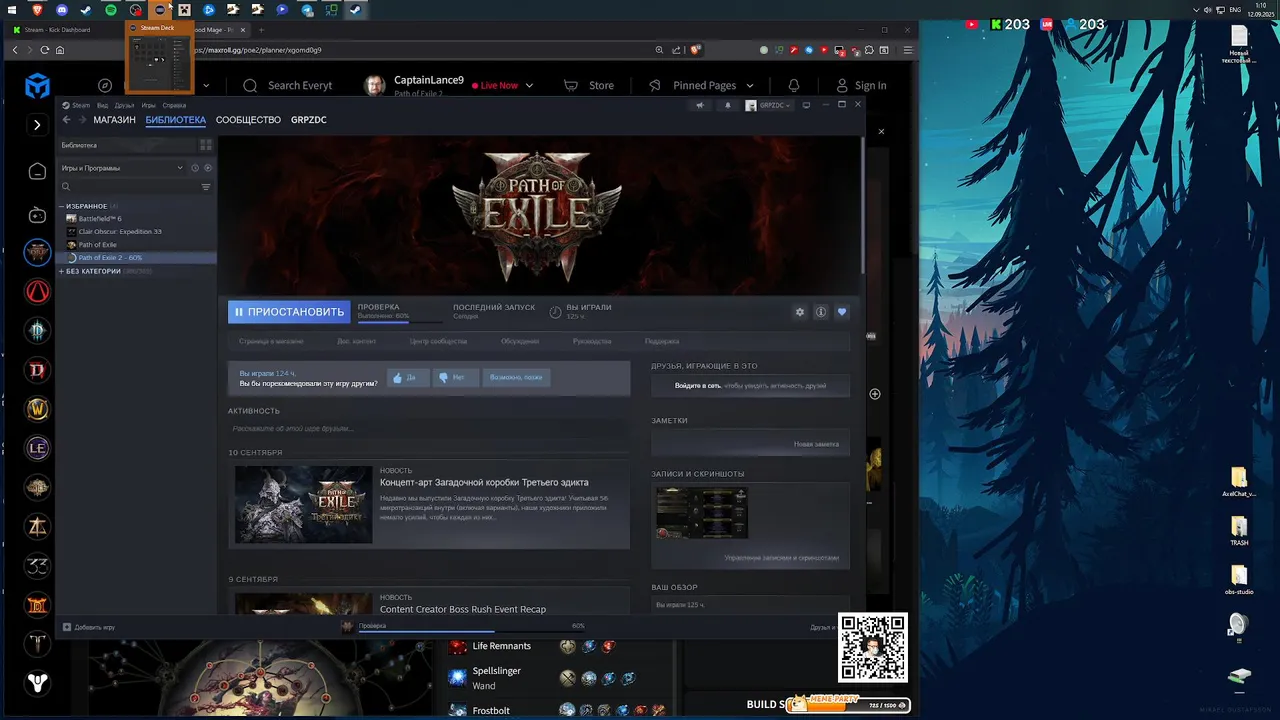Open МАГАЗИН tab in Steam
Viewport: 1280px width, 720px height.
[x=114, y=120]
